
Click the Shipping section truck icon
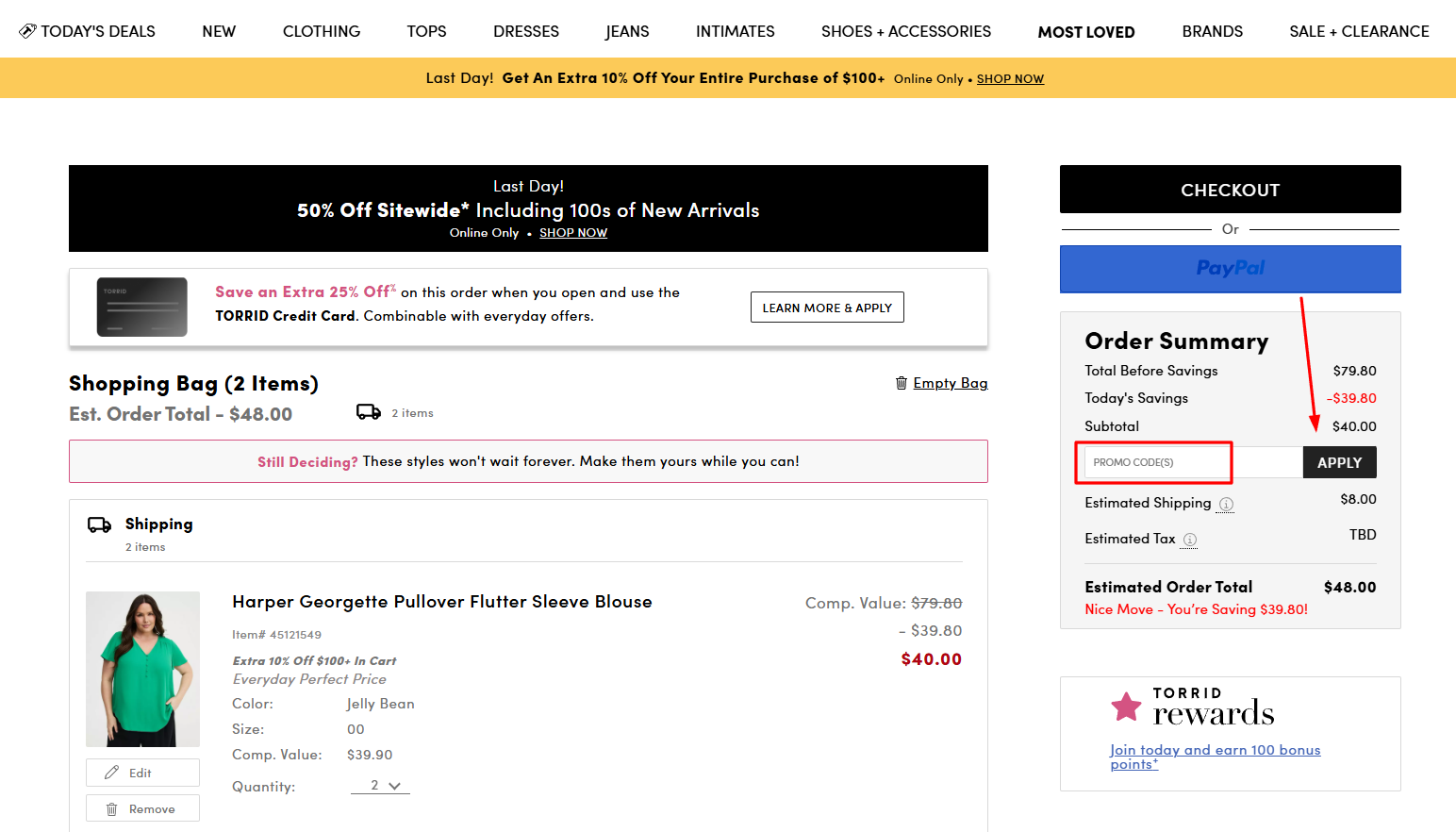[99, 524]
